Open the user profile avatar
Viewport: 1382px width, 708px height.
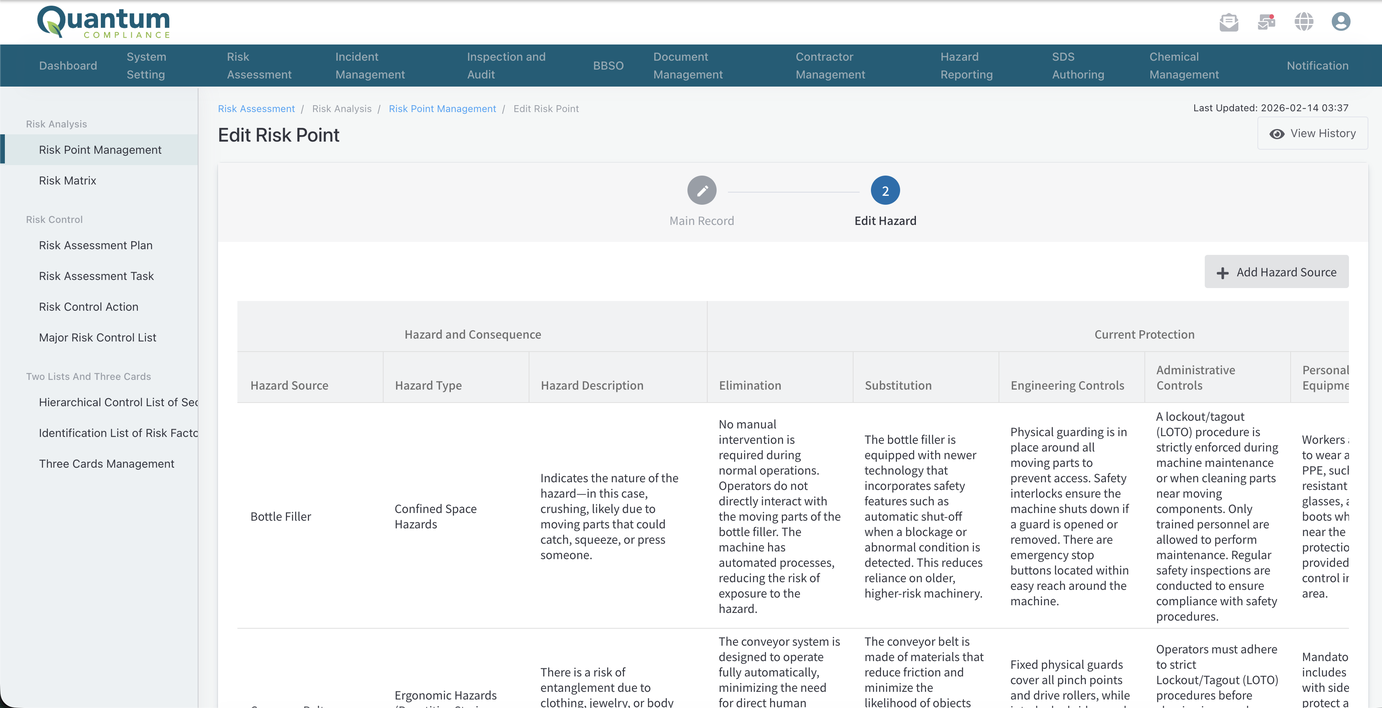1341,22
